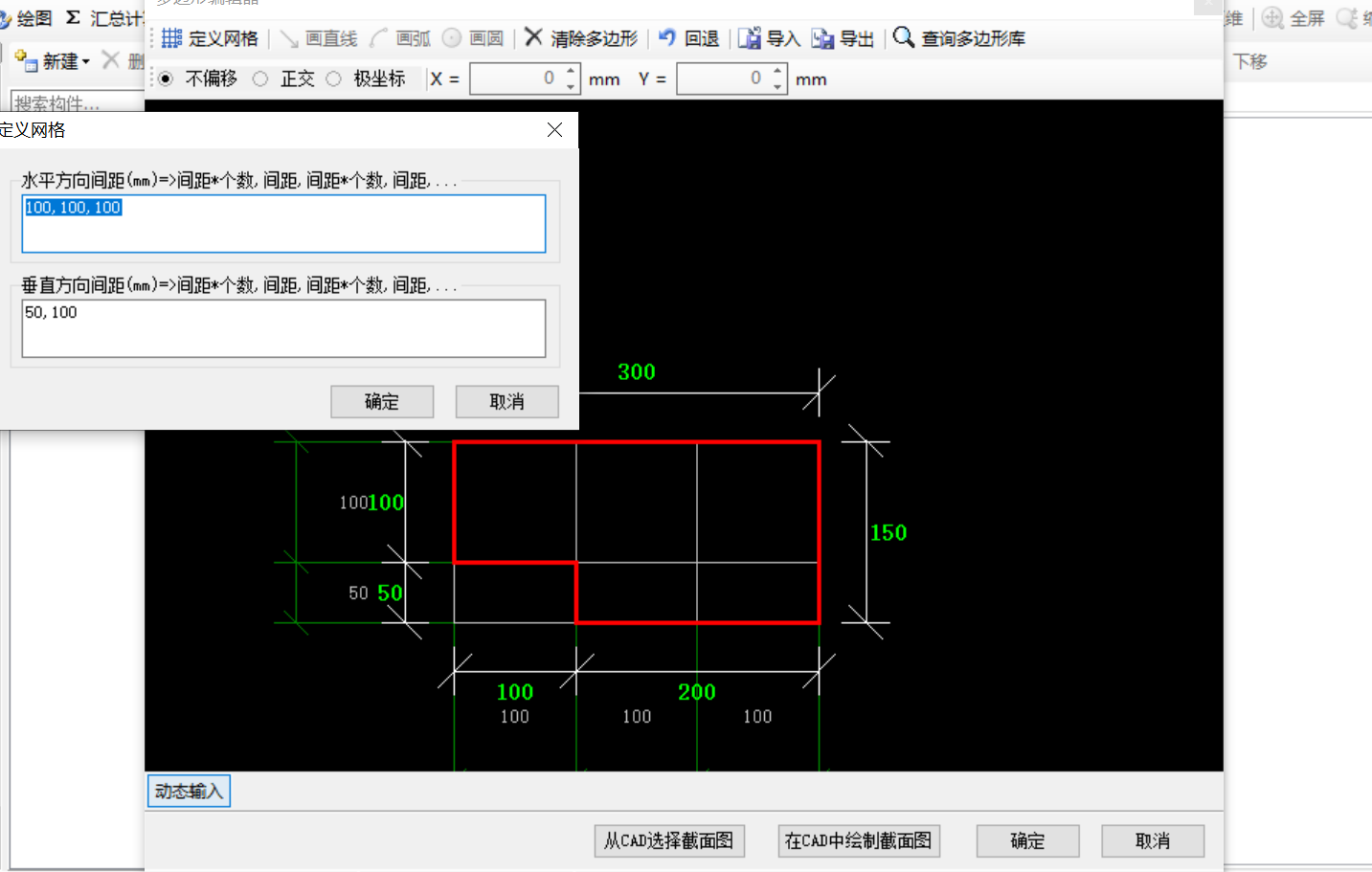This screenshot has width=1372, height=872.
Task: Cancel the 定义网格 dialog with 取消
Action: click(506, 402)
